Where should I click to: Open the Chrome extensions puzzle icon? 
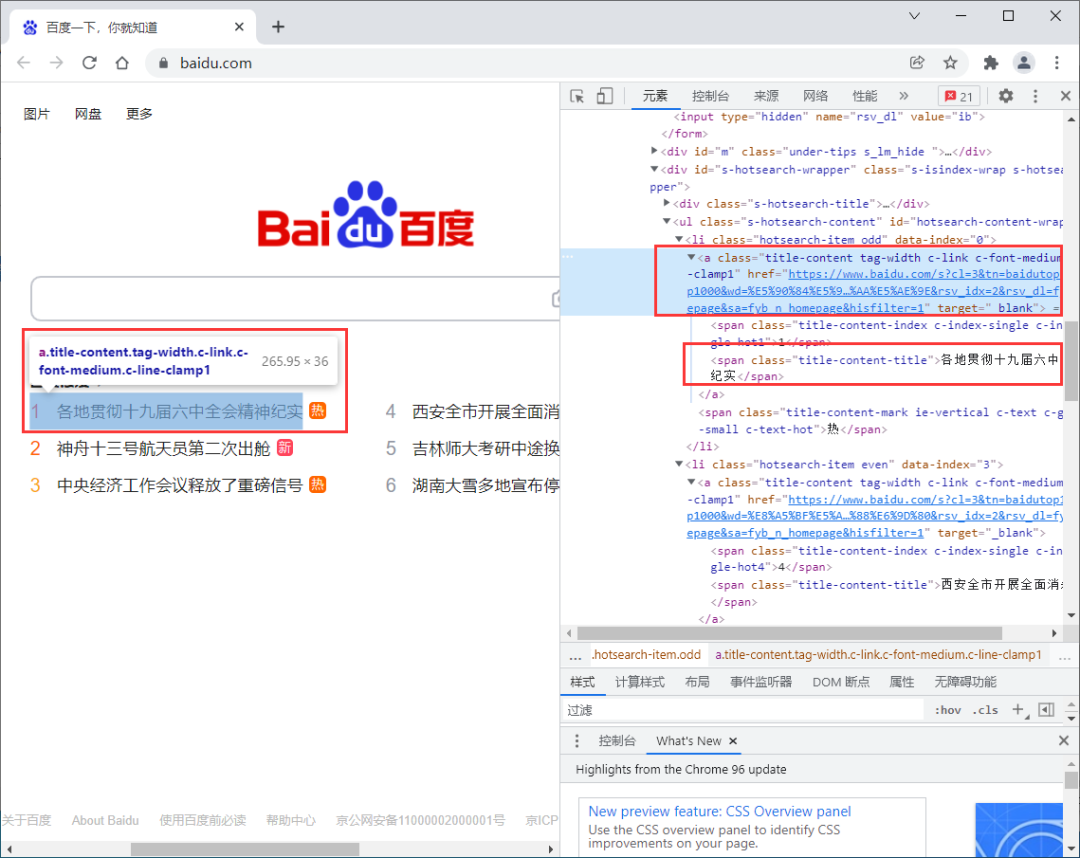point(990,63)
